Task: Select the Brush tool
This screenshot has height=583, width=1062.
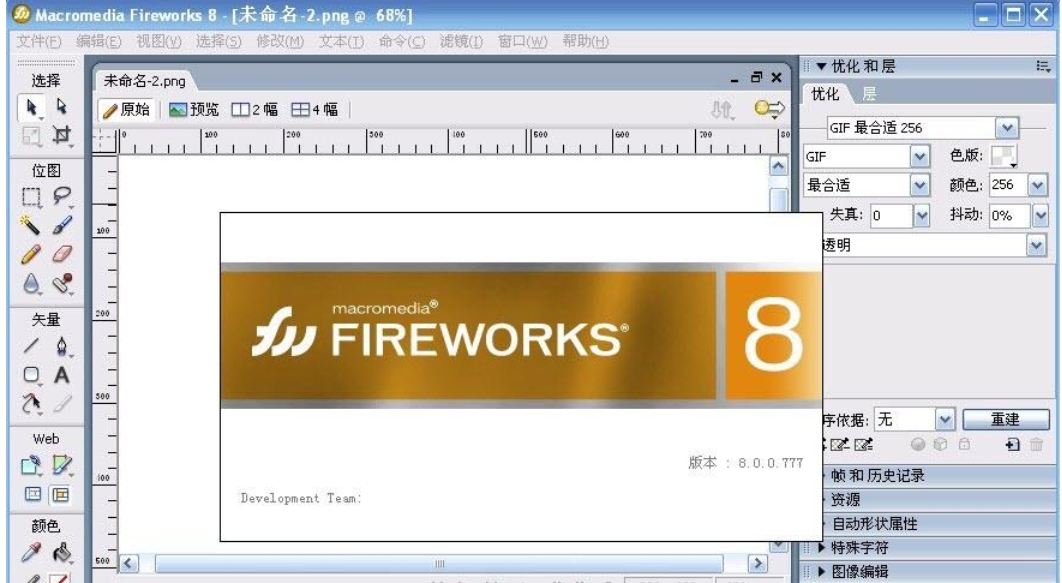Action: coord(62,225)
